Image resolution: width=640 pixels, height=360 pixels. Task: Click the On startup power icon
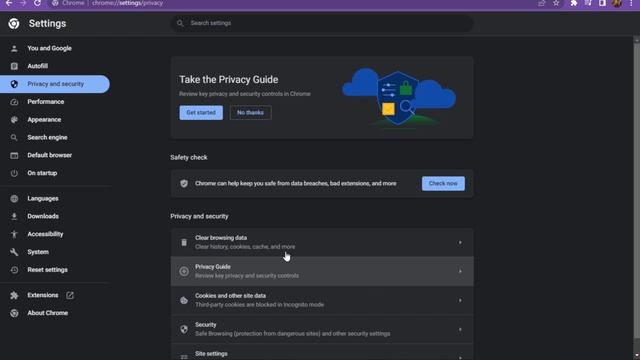click(x=14, y=173)
